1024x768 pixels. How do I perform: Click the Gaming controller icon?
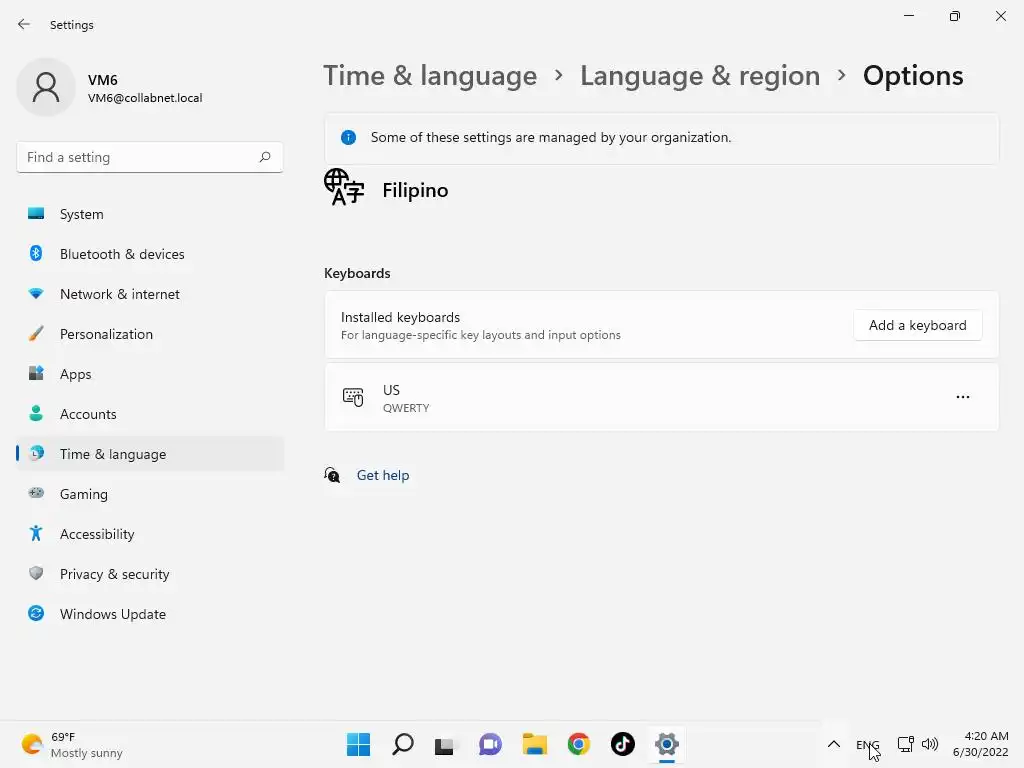36,494
